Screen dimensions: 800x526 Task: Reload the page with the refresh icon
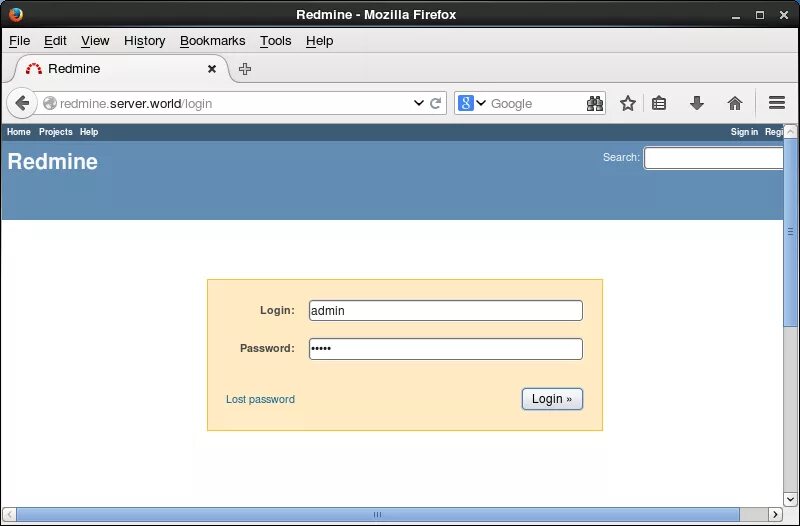point(435,104)
